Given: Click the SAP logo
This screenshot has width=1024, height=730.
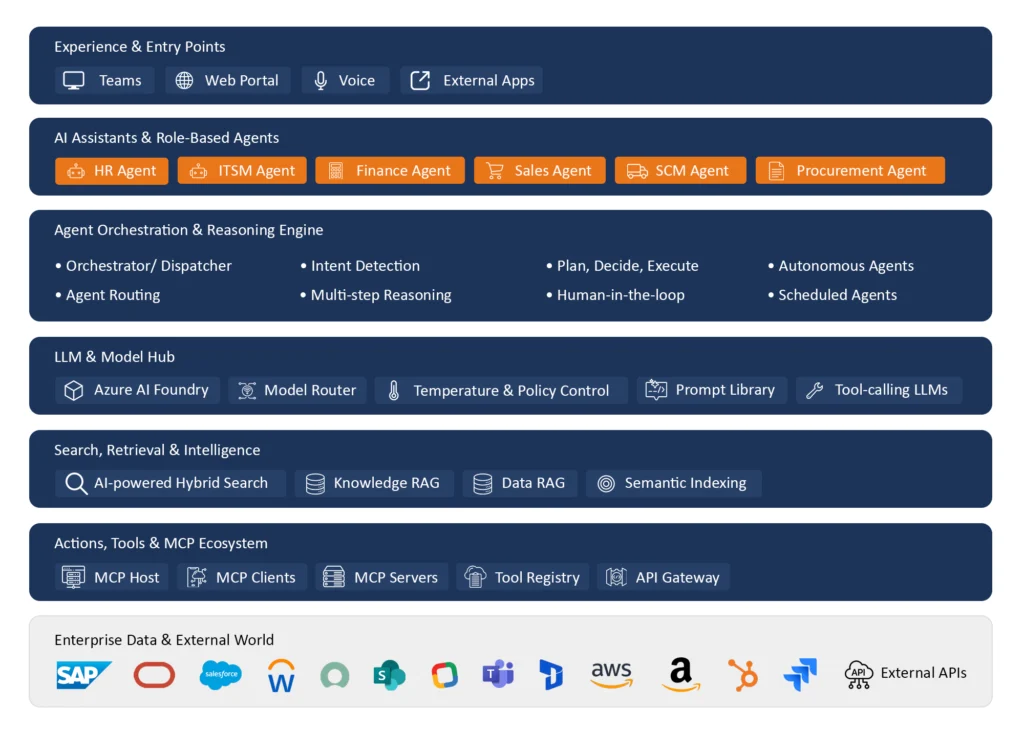Looking at the screenshot, I should tap(84, 675).
